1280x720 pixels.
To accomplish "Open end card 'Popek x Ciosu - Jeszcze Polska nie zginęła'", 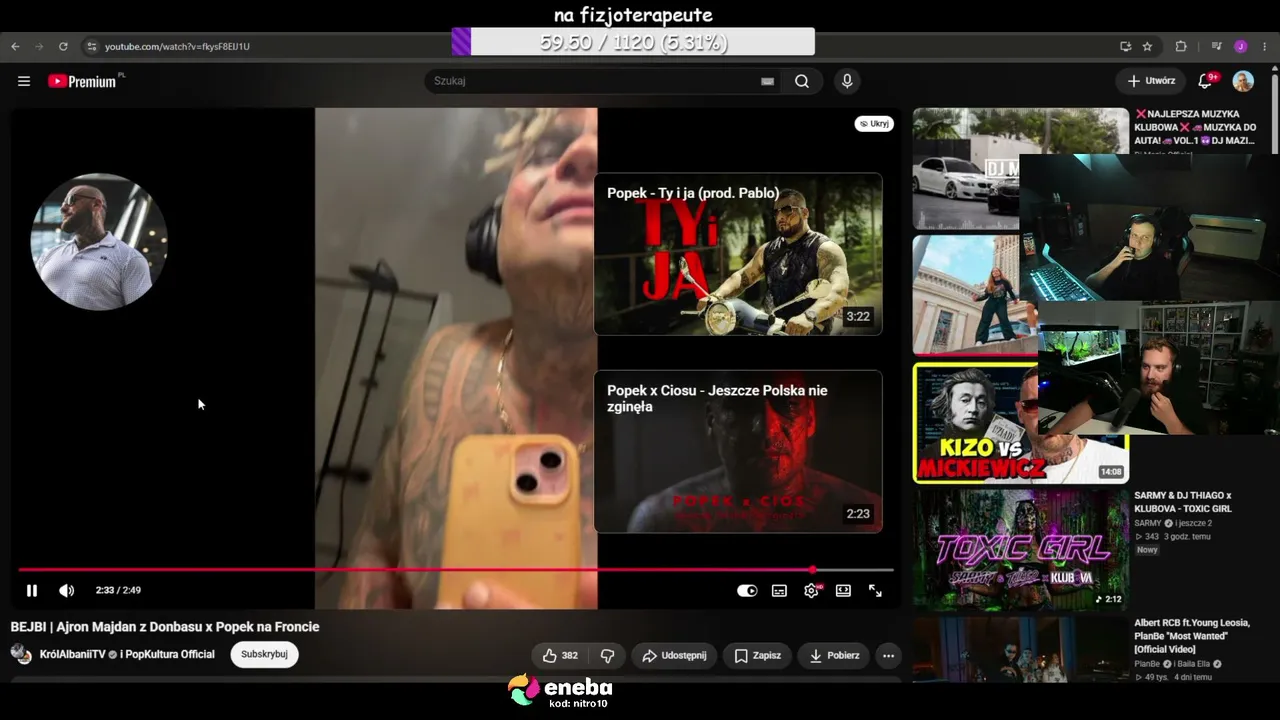I will (x=738, y=451).
